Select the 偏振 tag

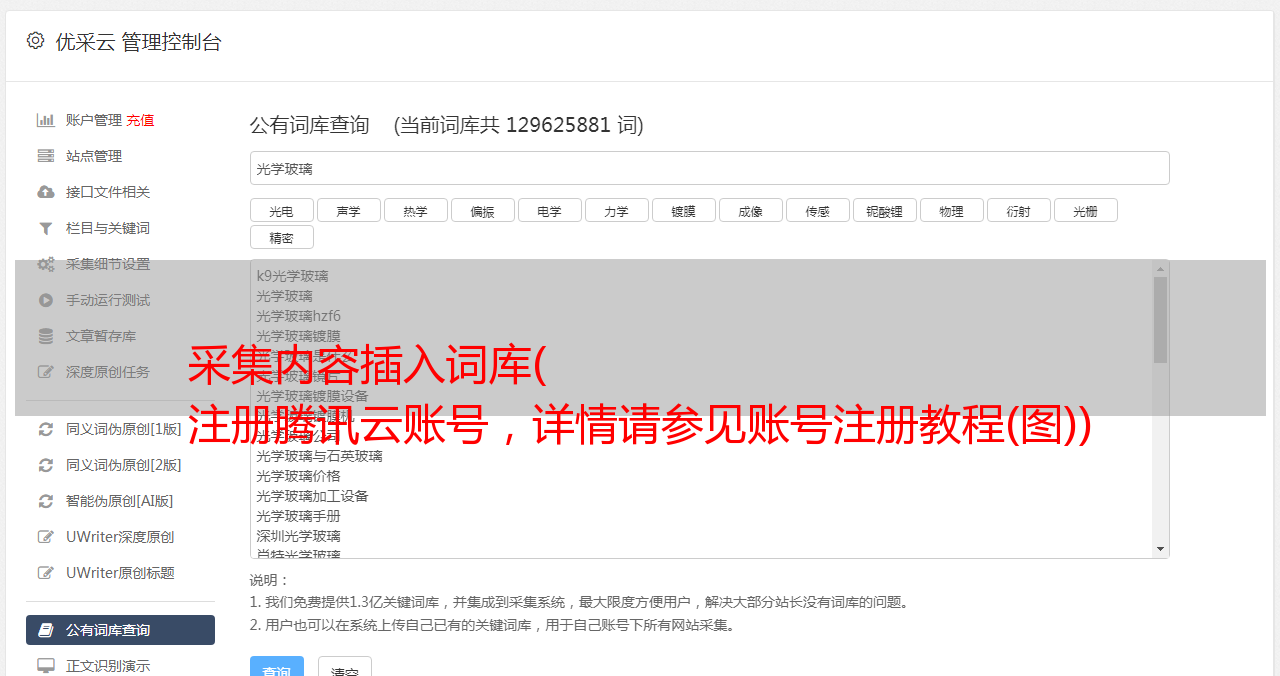[483, 210]
